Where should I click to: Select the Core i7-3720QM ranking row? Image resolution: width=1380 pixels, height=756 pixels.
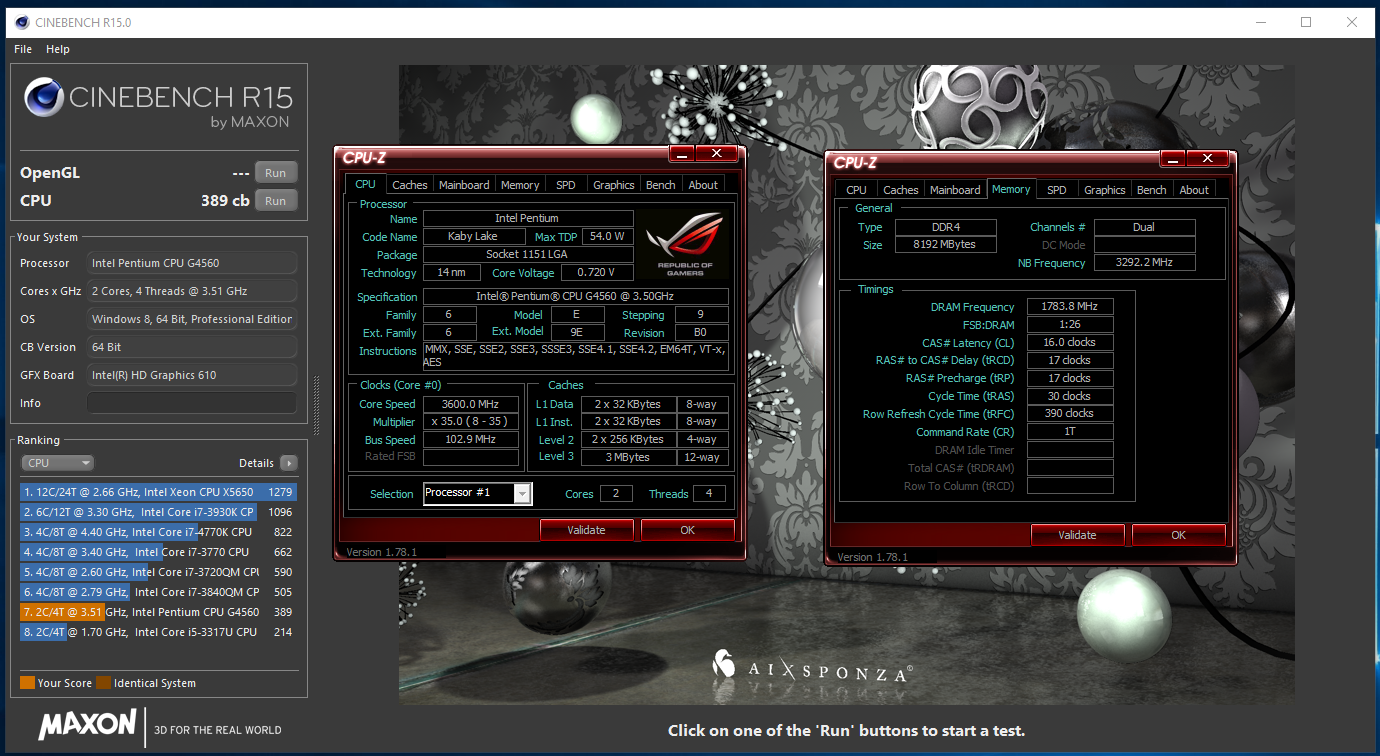[x=159, y=572]
